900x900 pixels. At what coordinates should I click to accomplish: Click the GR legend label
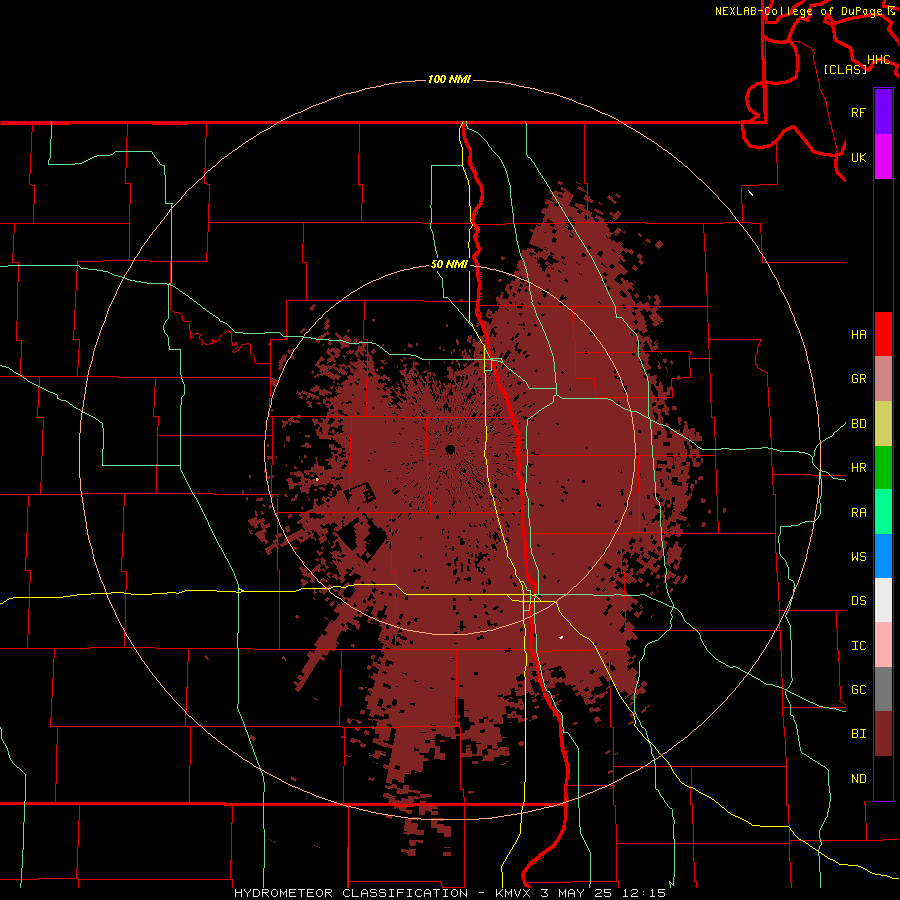pyautogui.click(x=858, y=379)
